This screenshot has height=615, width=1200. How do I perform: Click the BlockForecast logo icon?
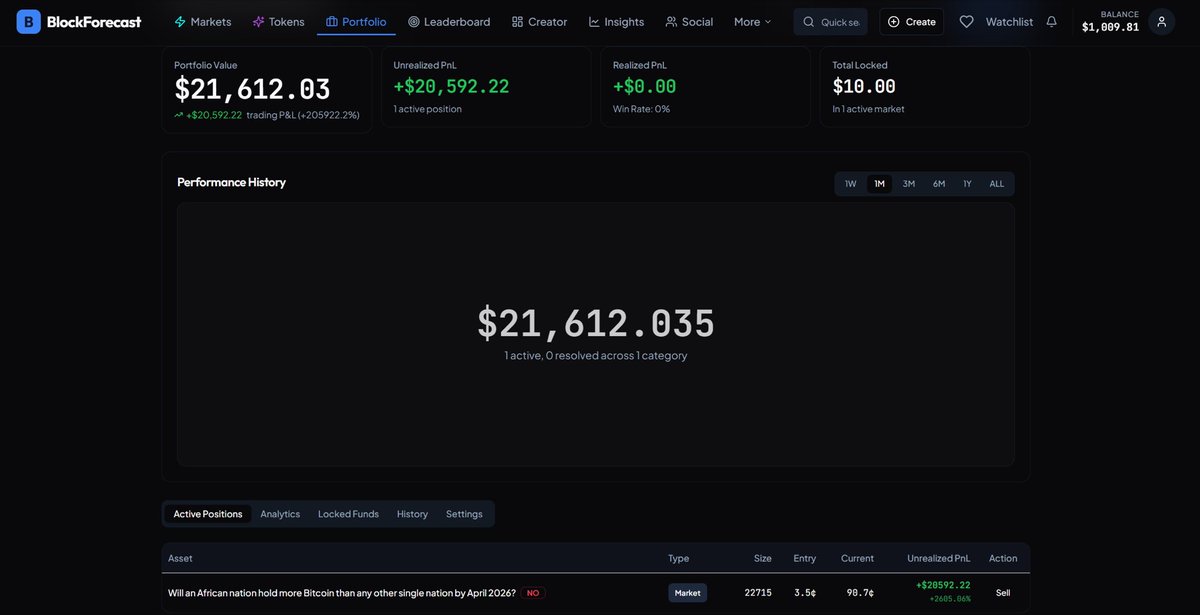point(29,21)
